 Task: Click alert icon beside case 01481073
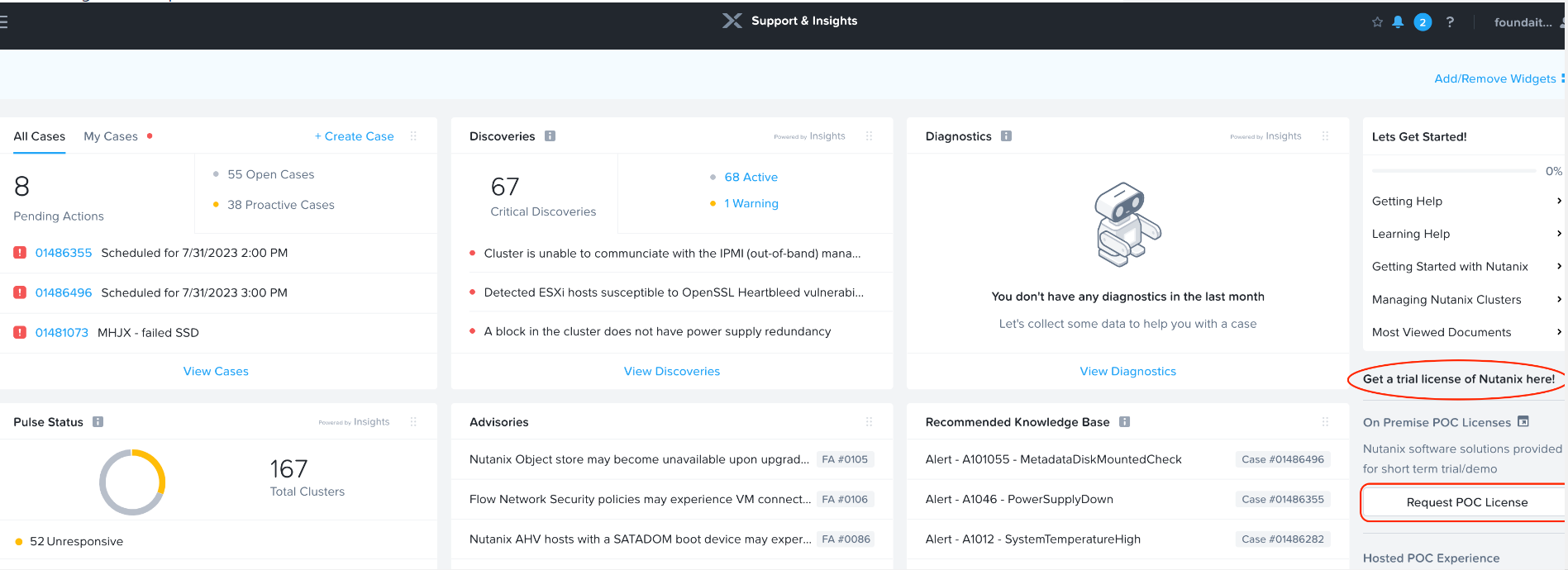pyautogui.click(x=20, y=333)
